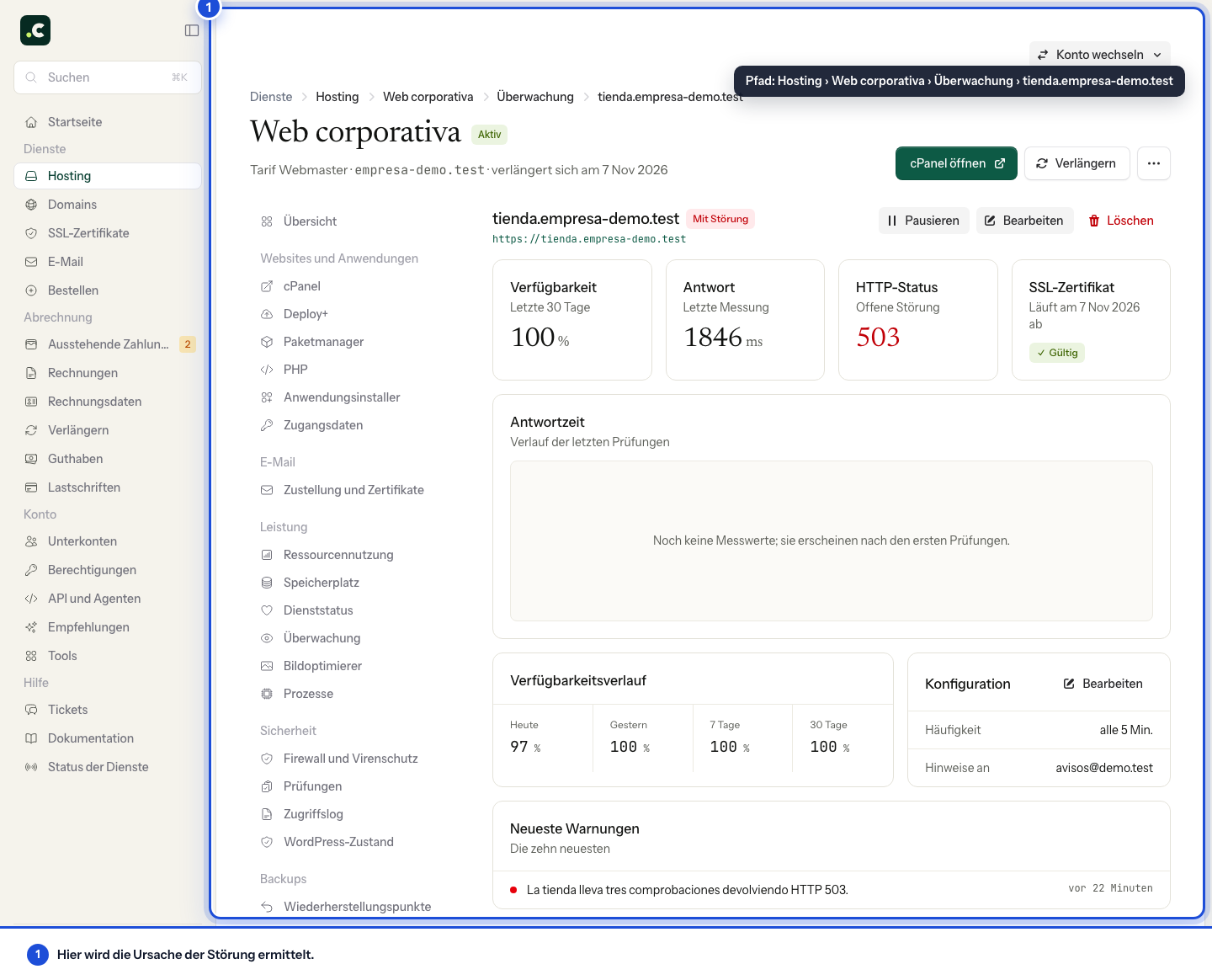
Task: Toggle the sidebar collapse icon
Action: pos(192,30)
